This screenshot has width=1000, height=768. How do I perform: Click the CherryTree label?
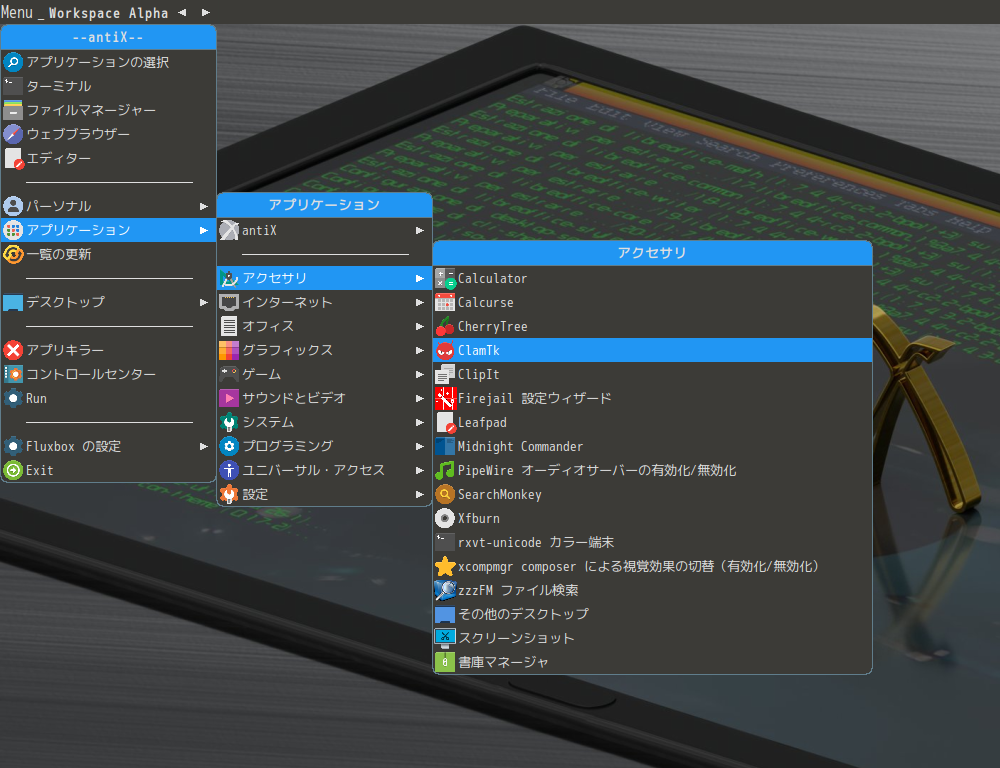pyautogui.click(x=492, y=327)
